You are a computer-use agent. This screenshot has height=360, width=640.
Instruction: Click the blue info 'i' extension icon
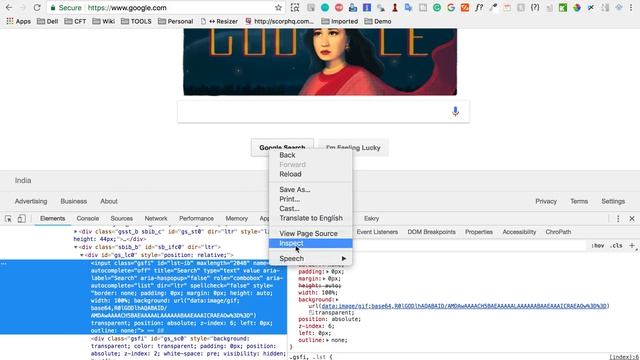coord(367,7)
